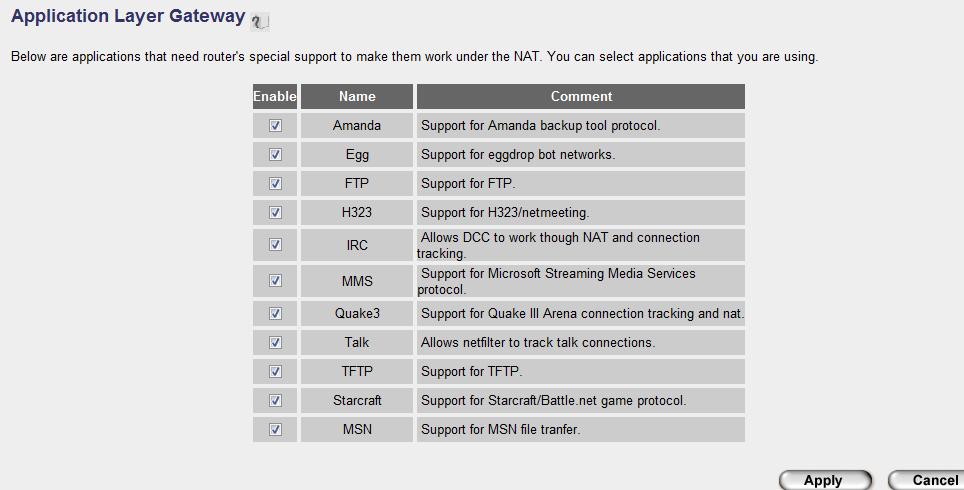Click the Apply button
Viewport: 964px width, 490px height.
click(825, 480)
